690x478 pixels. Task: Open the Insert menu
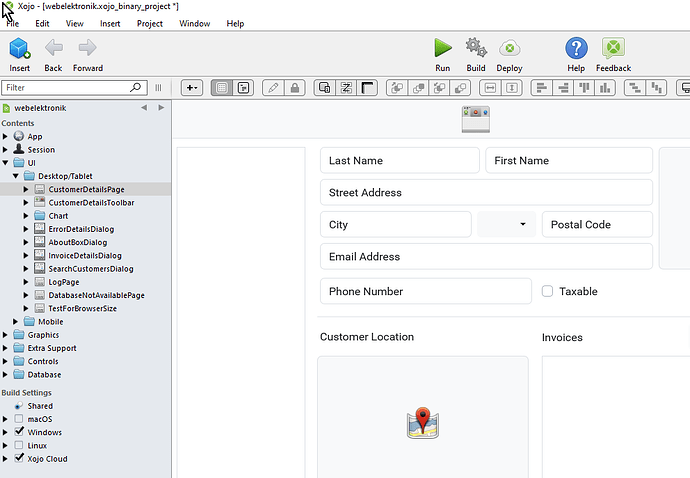pyautogui.click(x=110, y=24)
